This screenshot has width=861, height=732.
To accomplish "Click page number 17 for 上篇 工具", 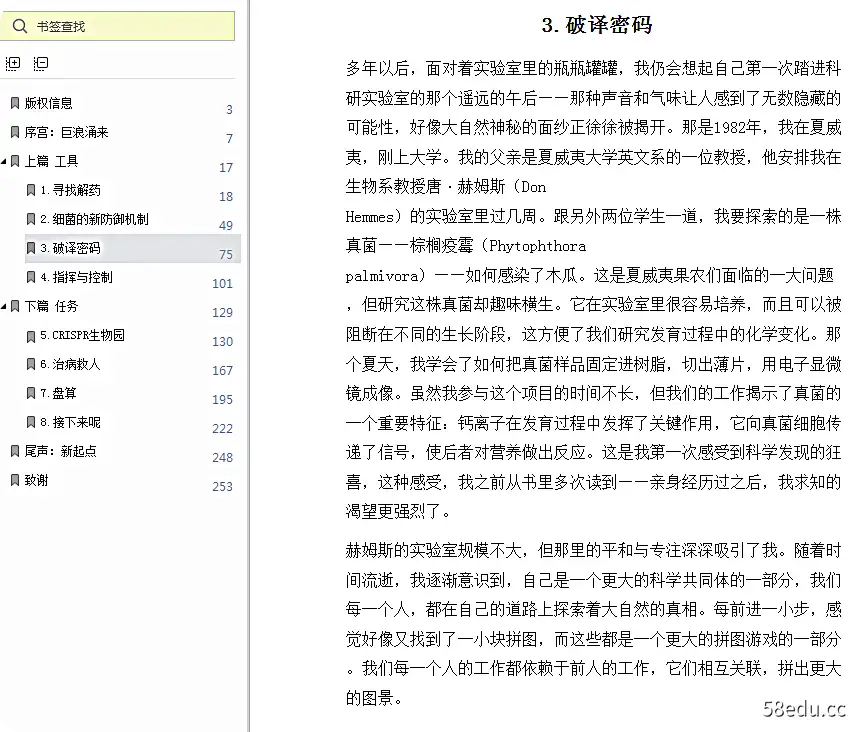I will point(226,167).
